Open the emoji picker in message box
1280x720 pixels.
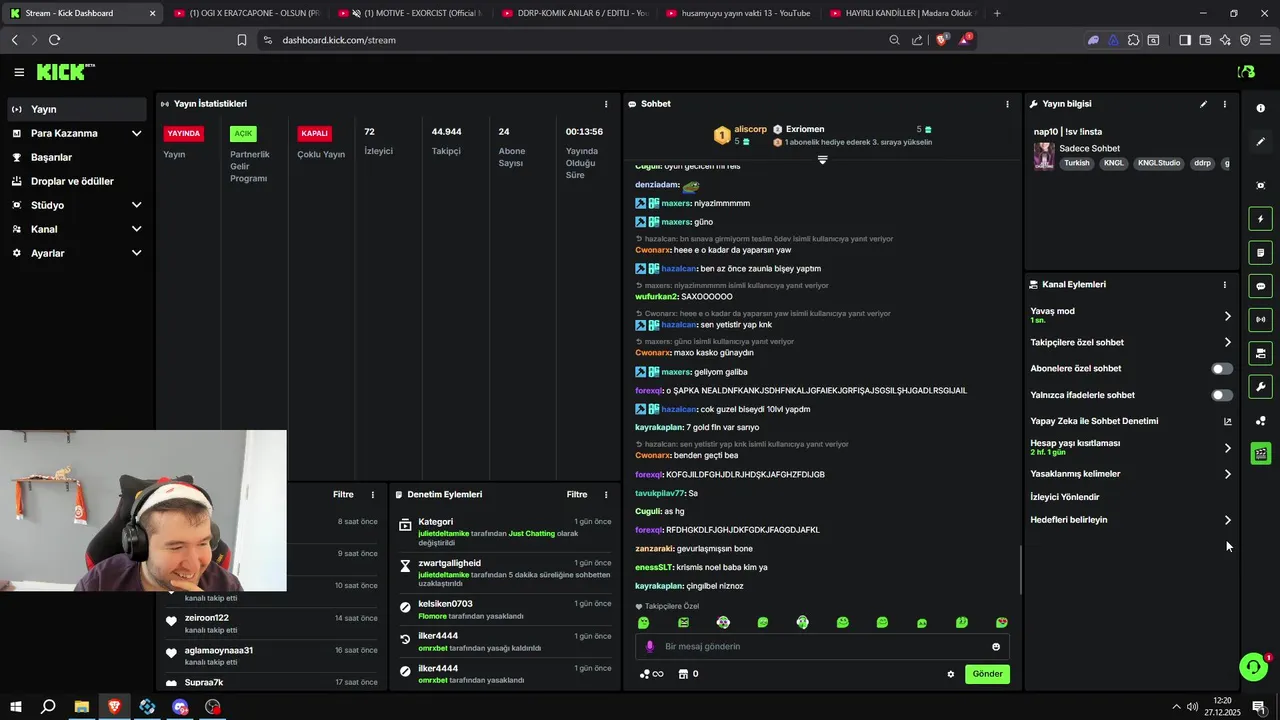995,647
